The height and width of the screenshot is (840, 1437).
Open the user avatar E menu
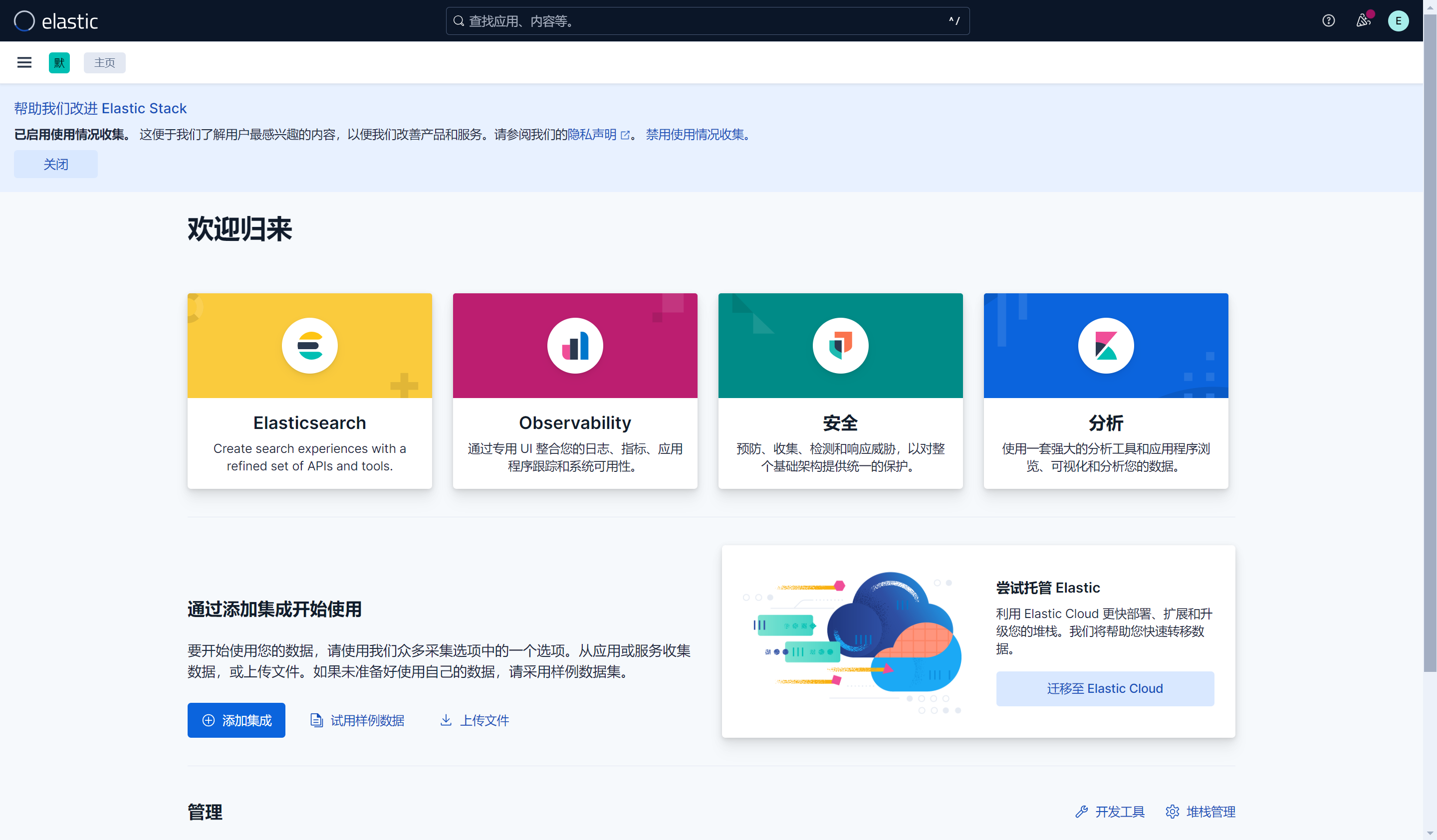(x=1398, y=21)
